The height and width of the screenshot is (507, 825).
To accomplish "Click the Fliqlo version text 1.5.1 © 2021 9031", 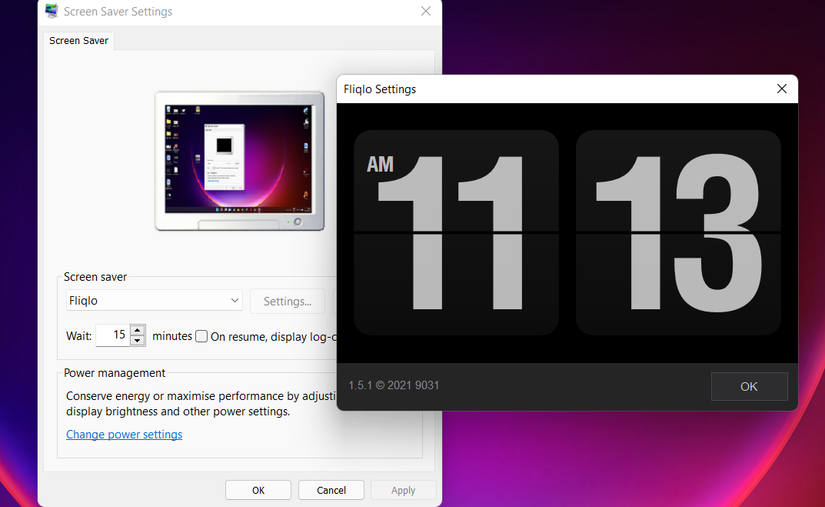I will click(x=394, y=386).
